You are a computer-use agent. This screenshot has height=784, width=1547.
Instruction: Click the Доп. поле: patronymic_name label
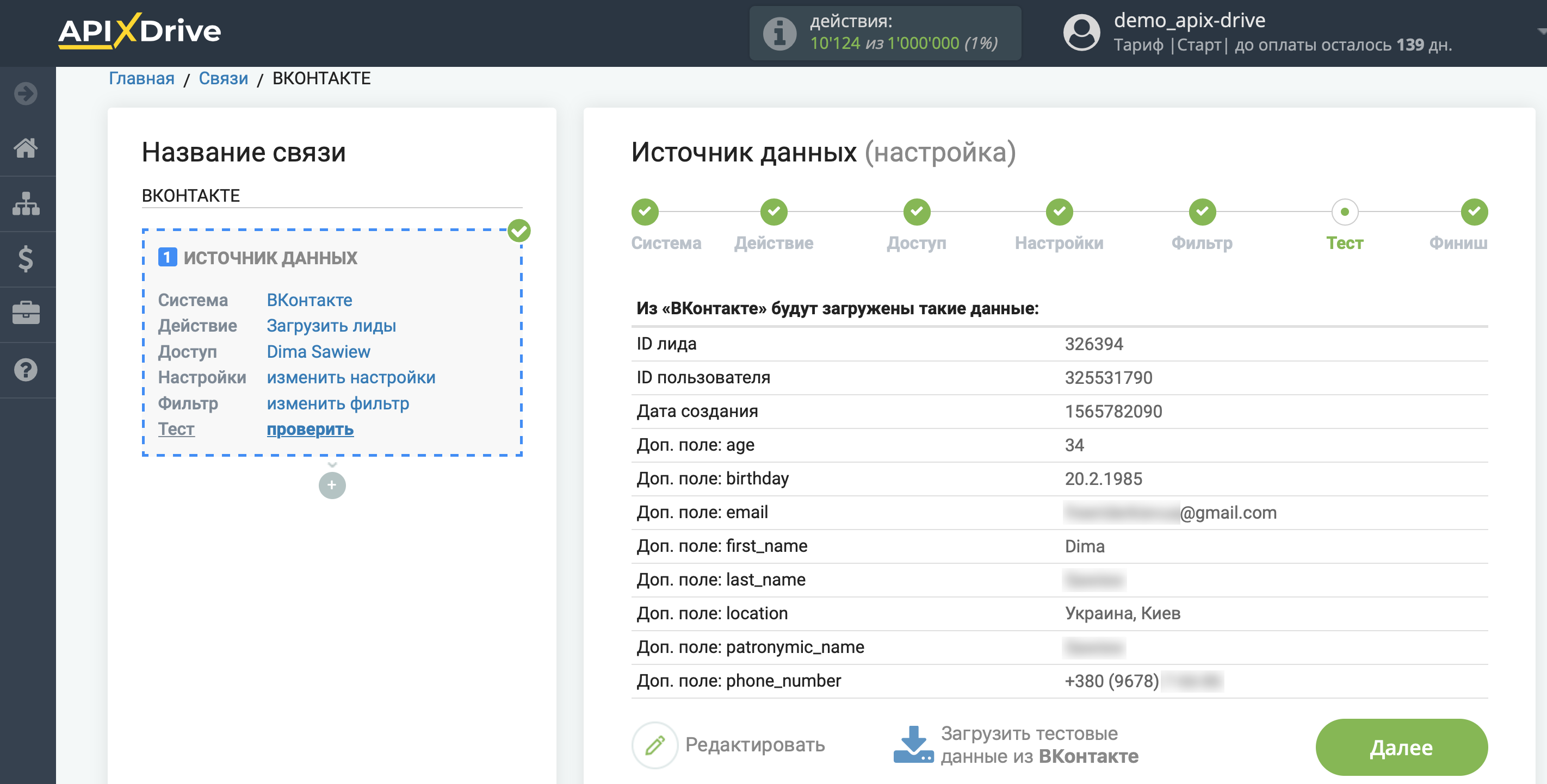pyautogui.click(x=750, y=647)
